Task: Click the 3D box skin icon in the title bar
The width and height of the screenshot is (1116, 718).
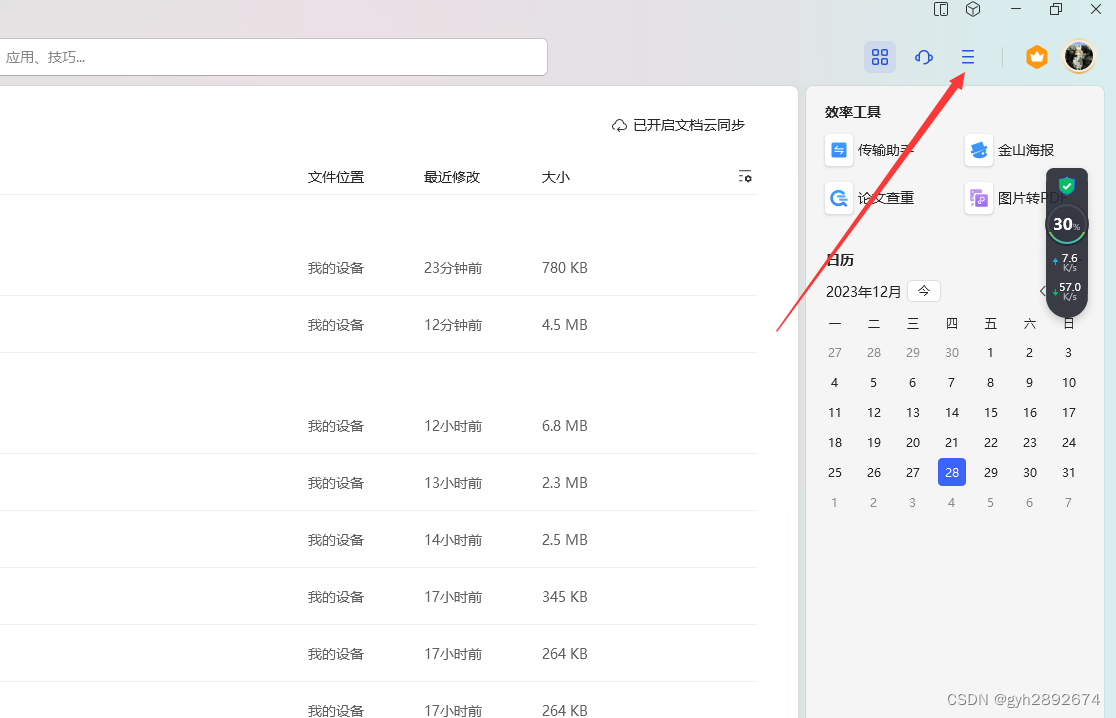Action: [x=973, y=9]
